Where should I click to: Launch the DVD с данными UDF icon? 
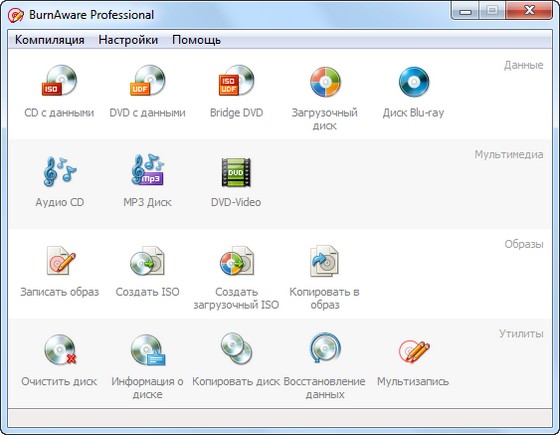pyautogui.click(x=148, y=80)
